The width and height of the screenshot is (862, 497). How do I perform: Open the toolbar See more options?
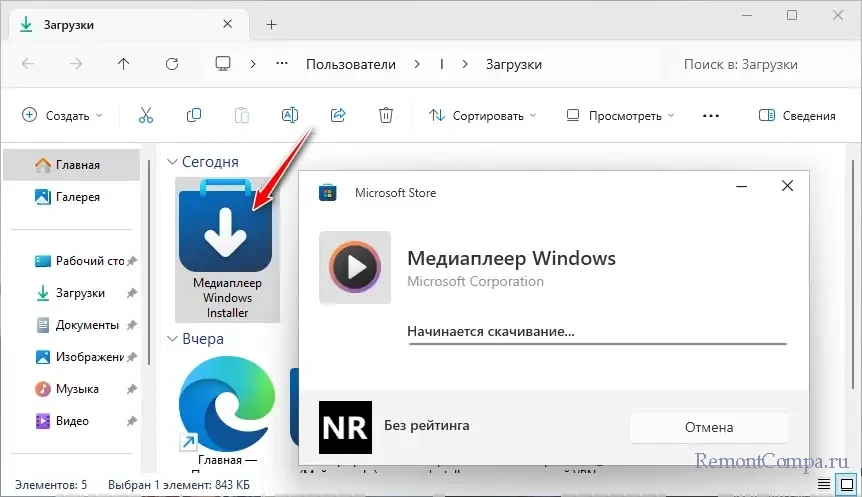(x=711, y=116)
